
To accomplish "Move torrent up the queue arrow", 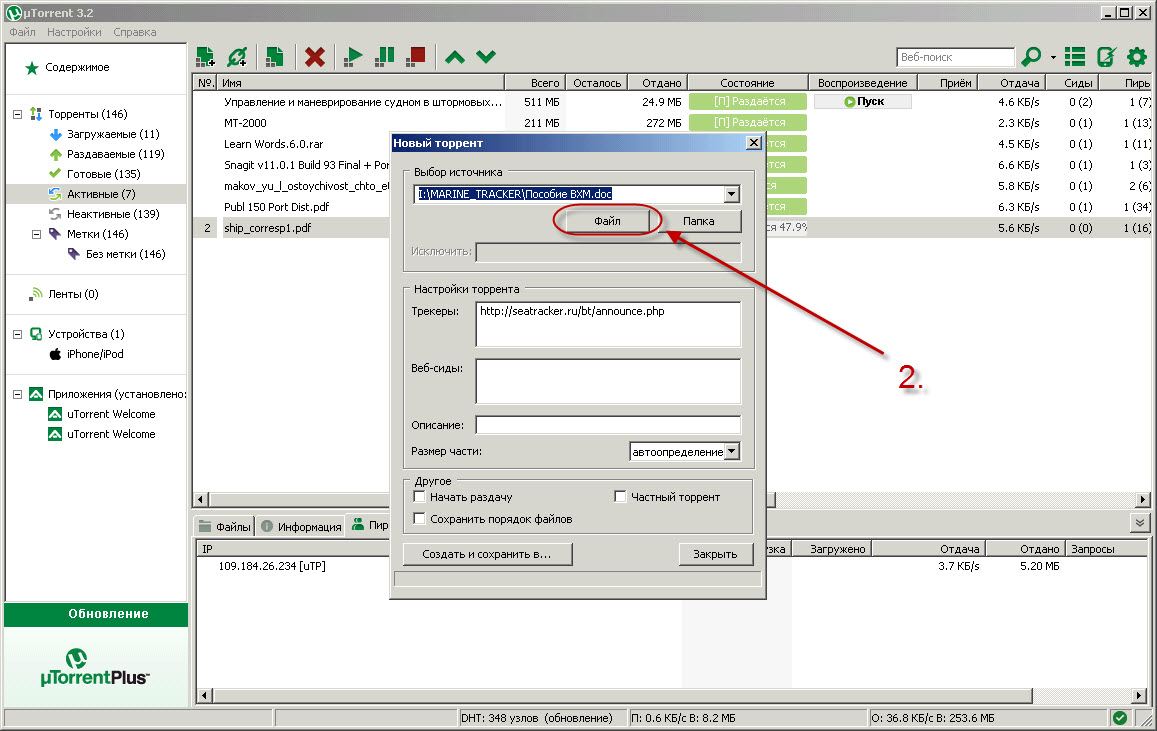I will 454,57.
